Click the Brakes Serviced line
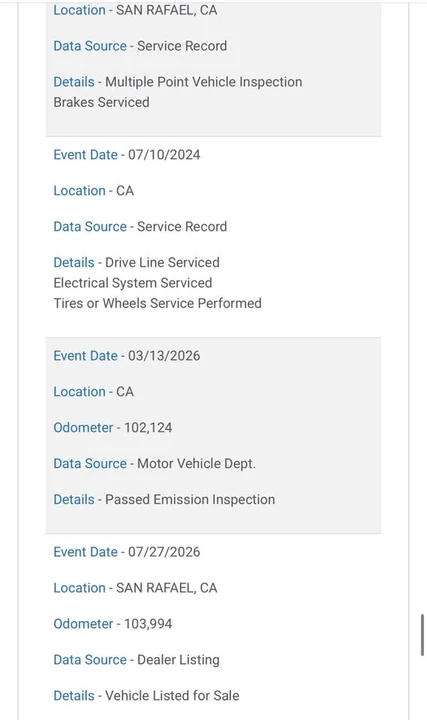This screenshot has height=720, width=427. (101, 102)
